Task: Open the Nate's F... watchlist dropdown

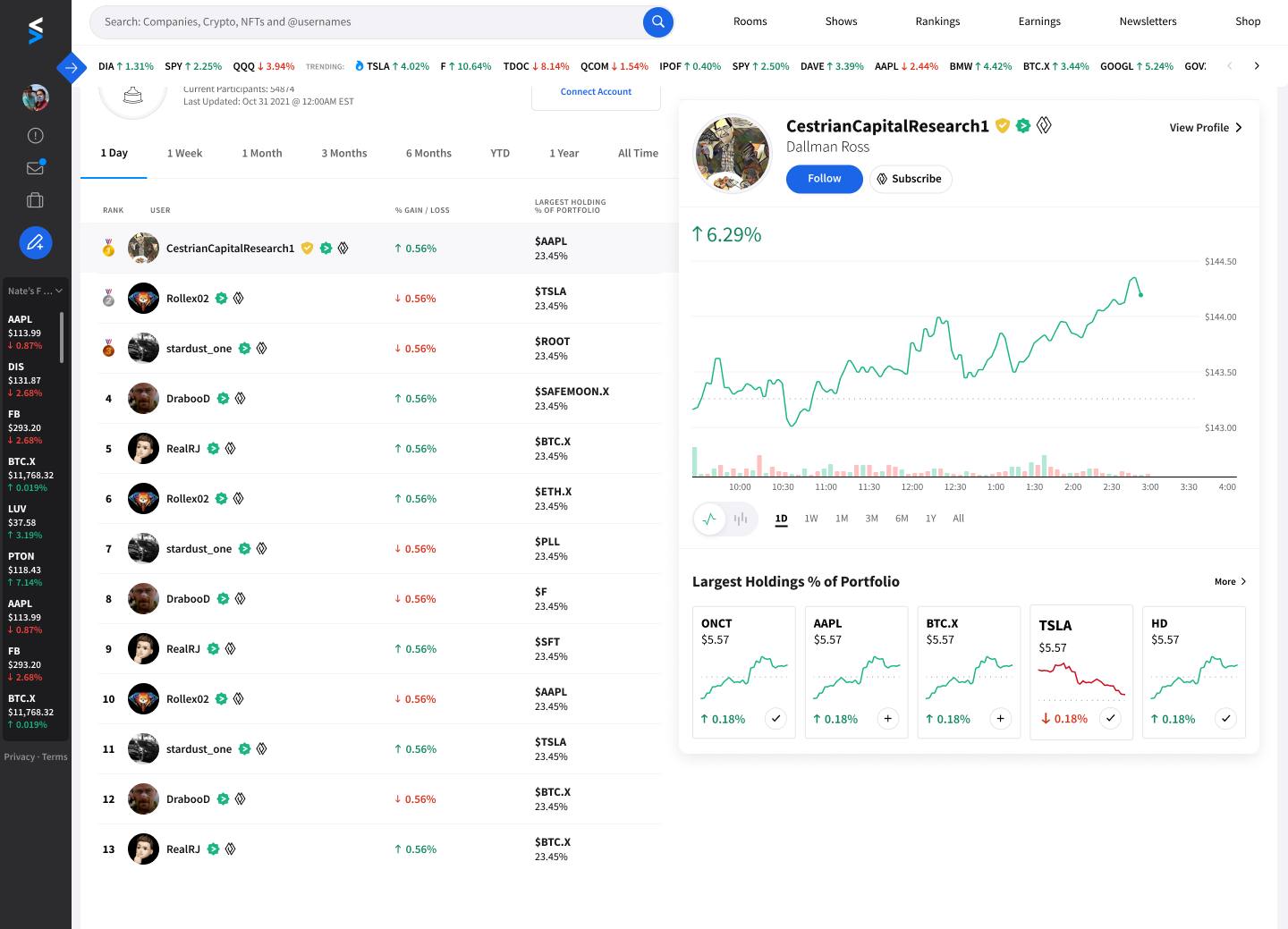Action: tap(35, 291)
